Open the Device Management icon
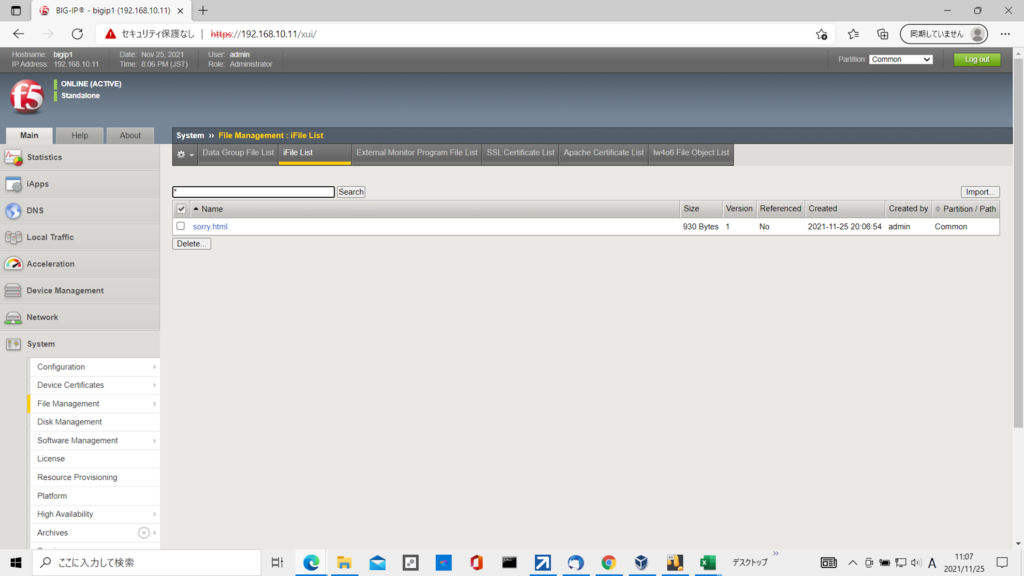This screenshot has width=1024, height=576. [x=13, y=291]
